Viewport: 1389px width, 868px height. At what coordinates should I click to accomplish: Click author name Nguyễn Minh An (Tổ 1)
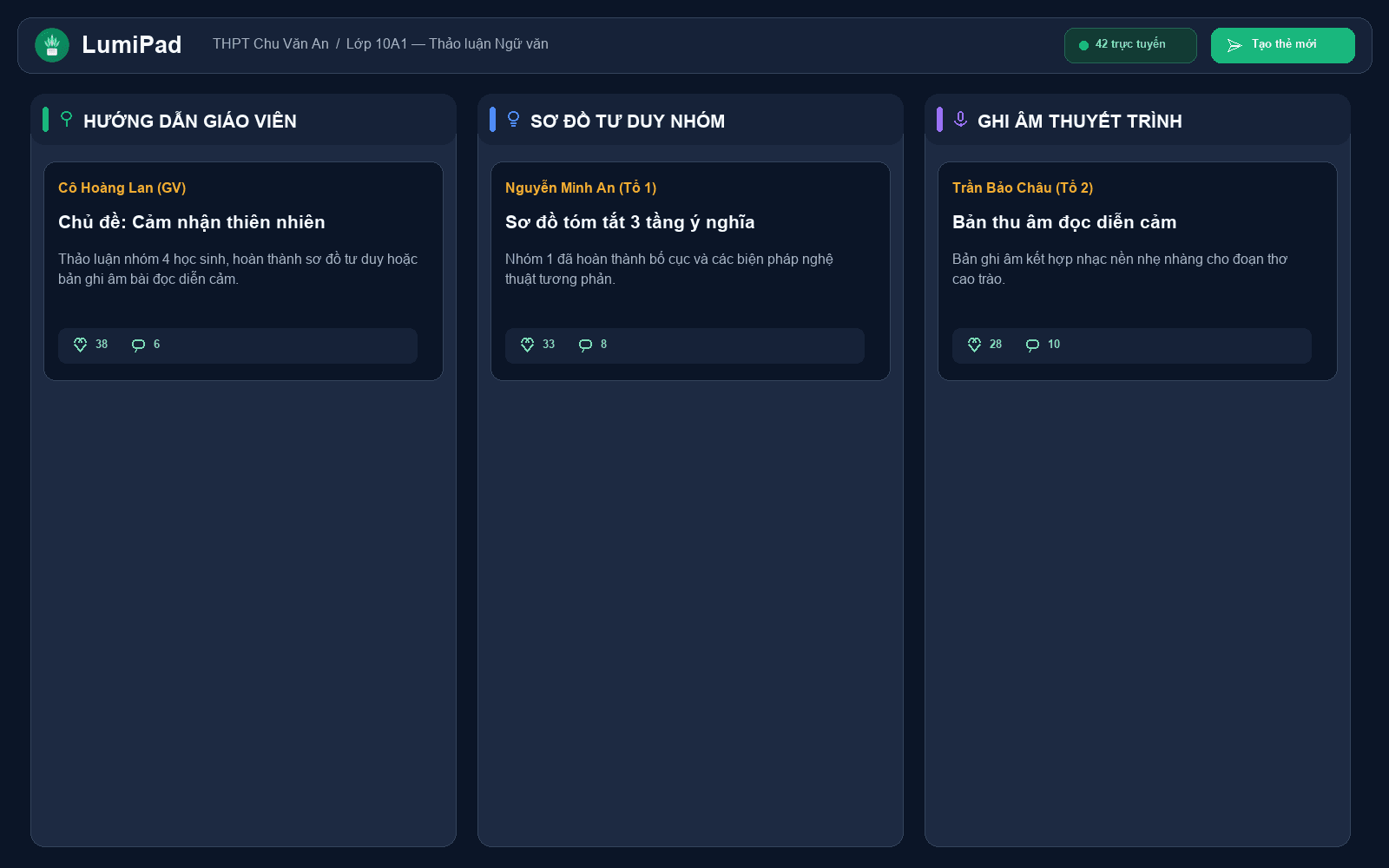point(581,187)
